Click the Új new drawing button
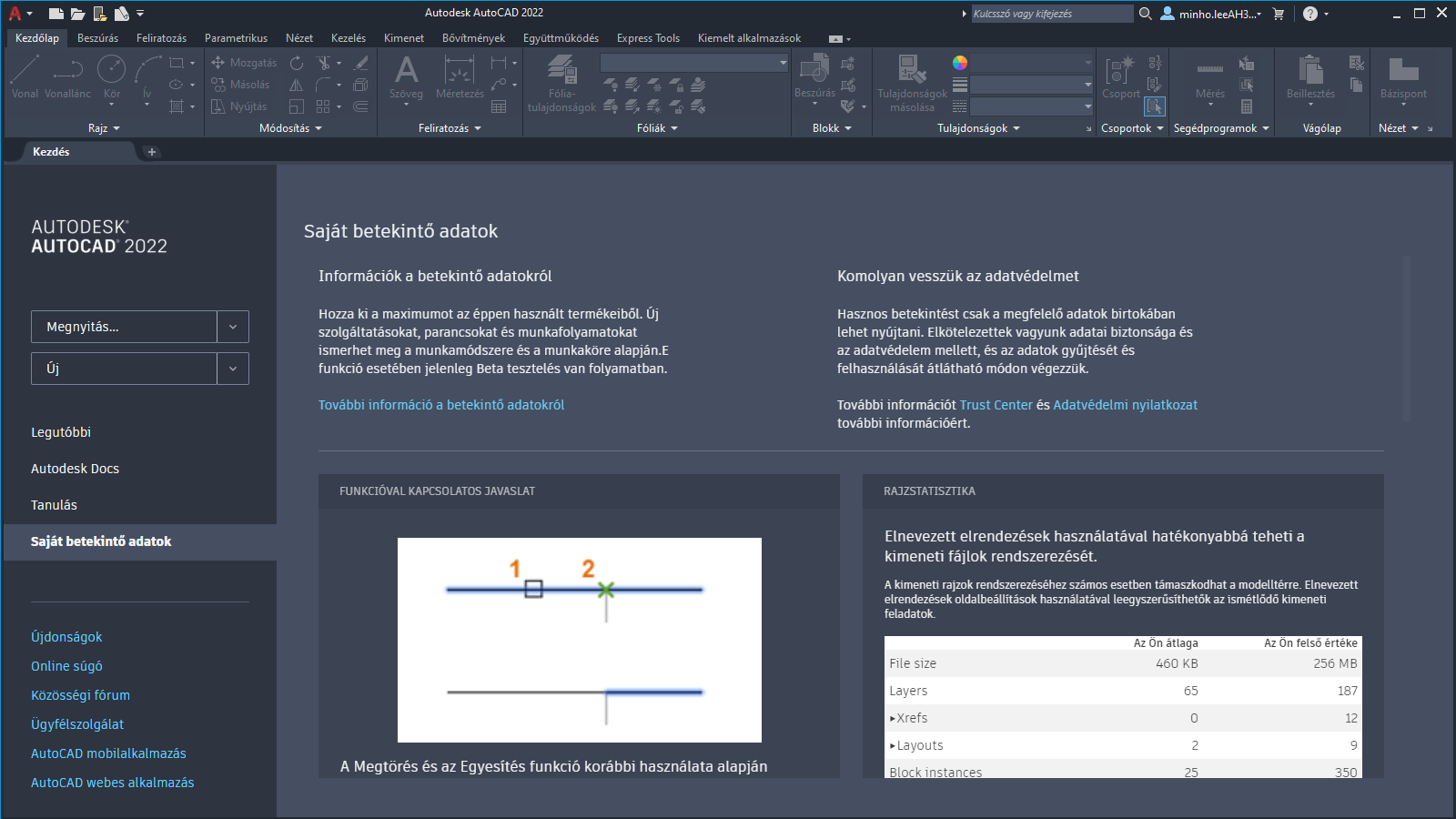 tap(125, 369)
